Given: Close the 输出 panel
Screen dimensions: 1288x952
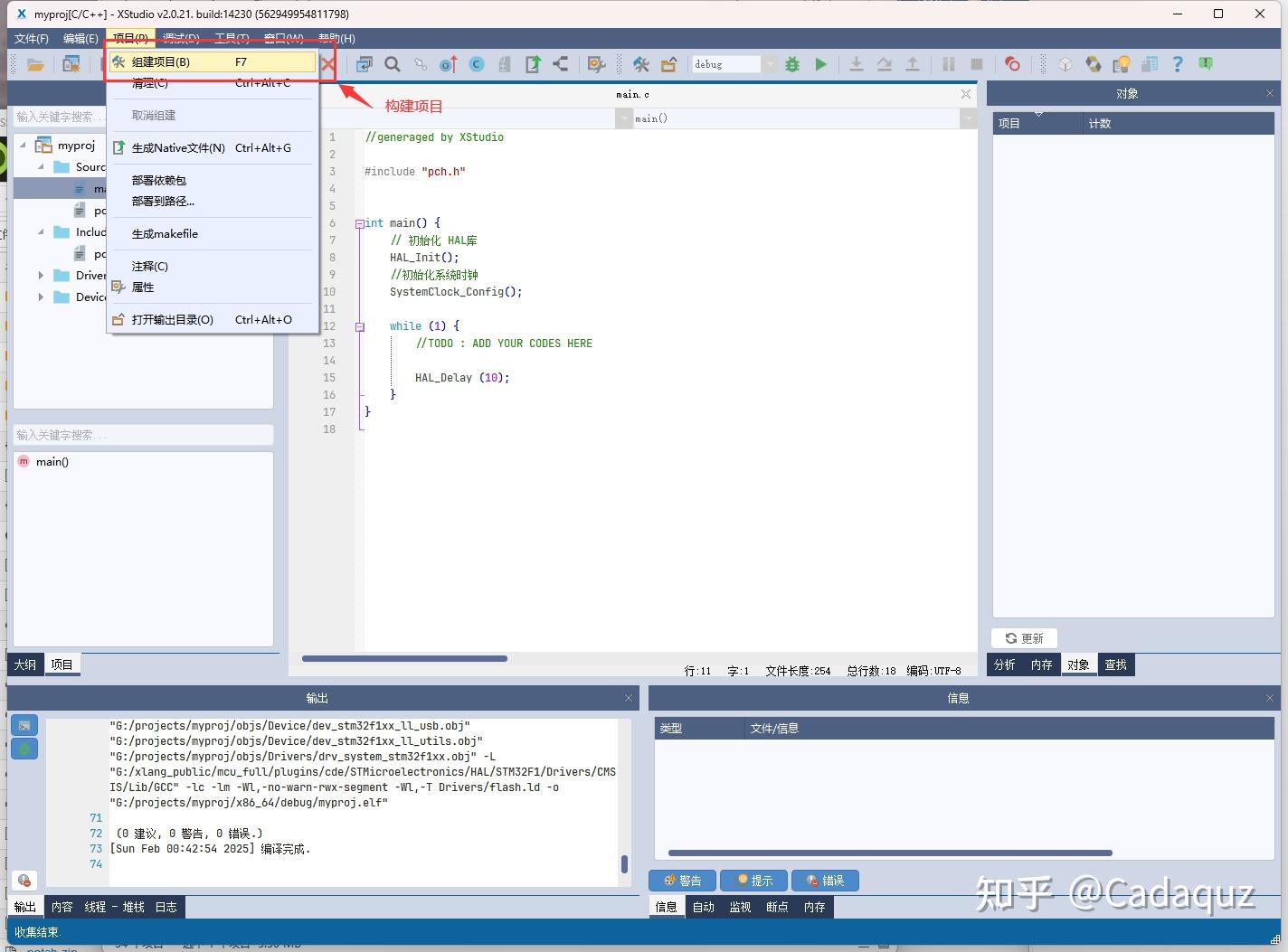Looking at the screenshot, I should point(629,698).
